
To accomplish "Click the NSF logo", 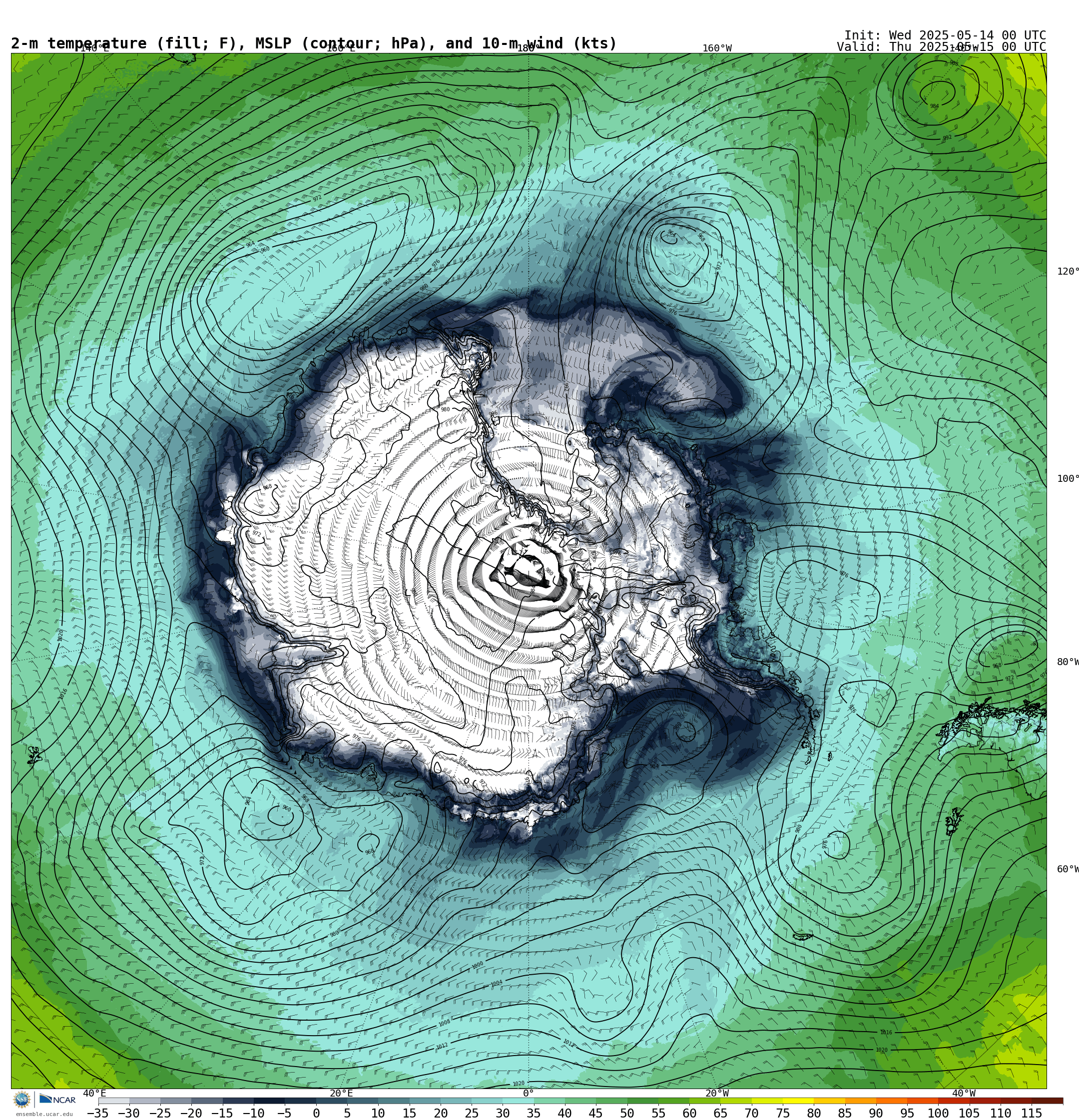I will 21,1100.
